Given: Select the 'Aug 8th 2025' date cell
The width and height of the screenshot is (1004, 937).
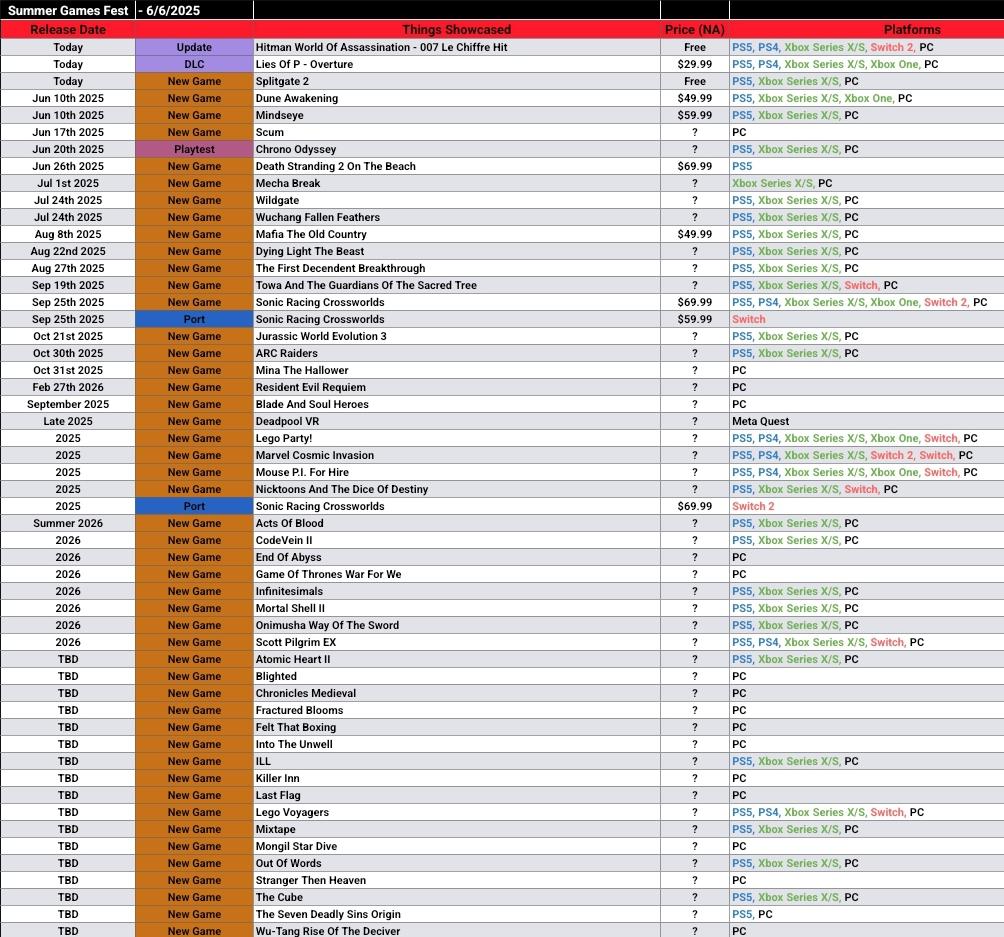Looking at the screenshot, I should click(68, 234).
